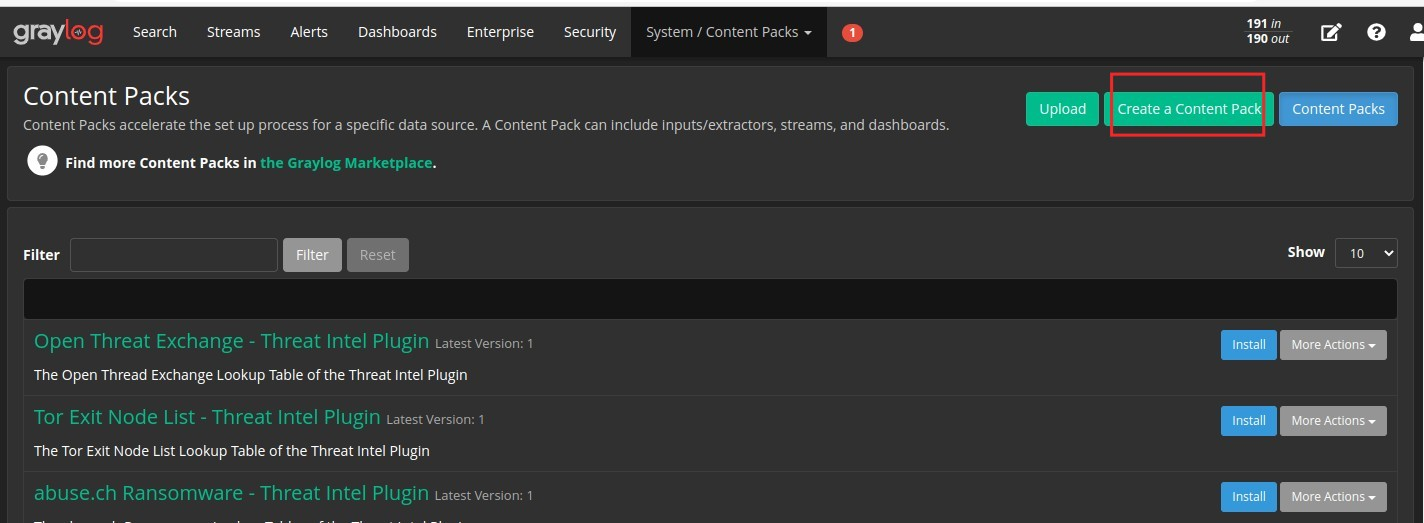Open the Graylog Marketplace link
The height and width of the screenshot is (523, 1424).
point(346,162)
